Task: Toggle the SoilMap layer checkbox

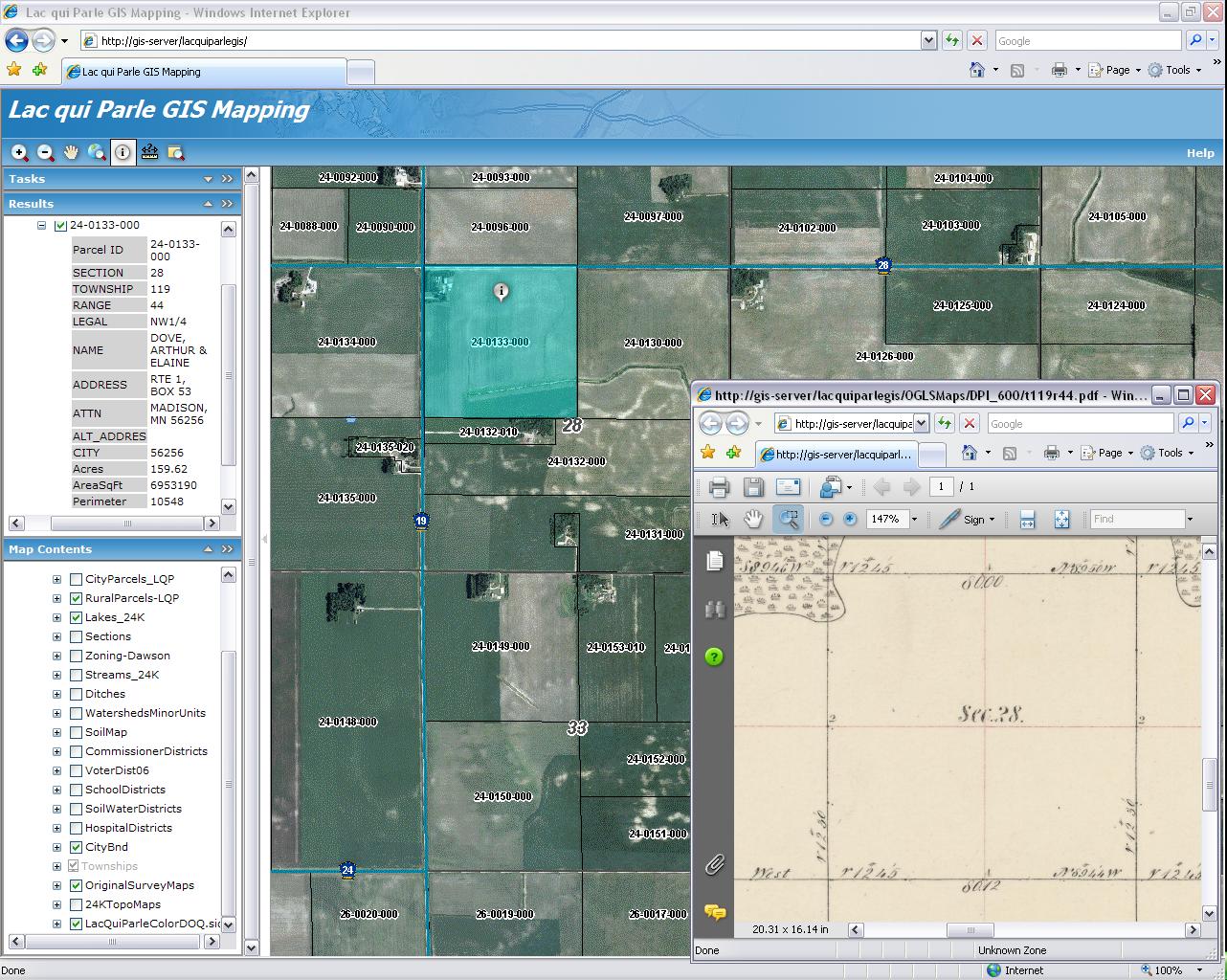Action: coord(77,732)
